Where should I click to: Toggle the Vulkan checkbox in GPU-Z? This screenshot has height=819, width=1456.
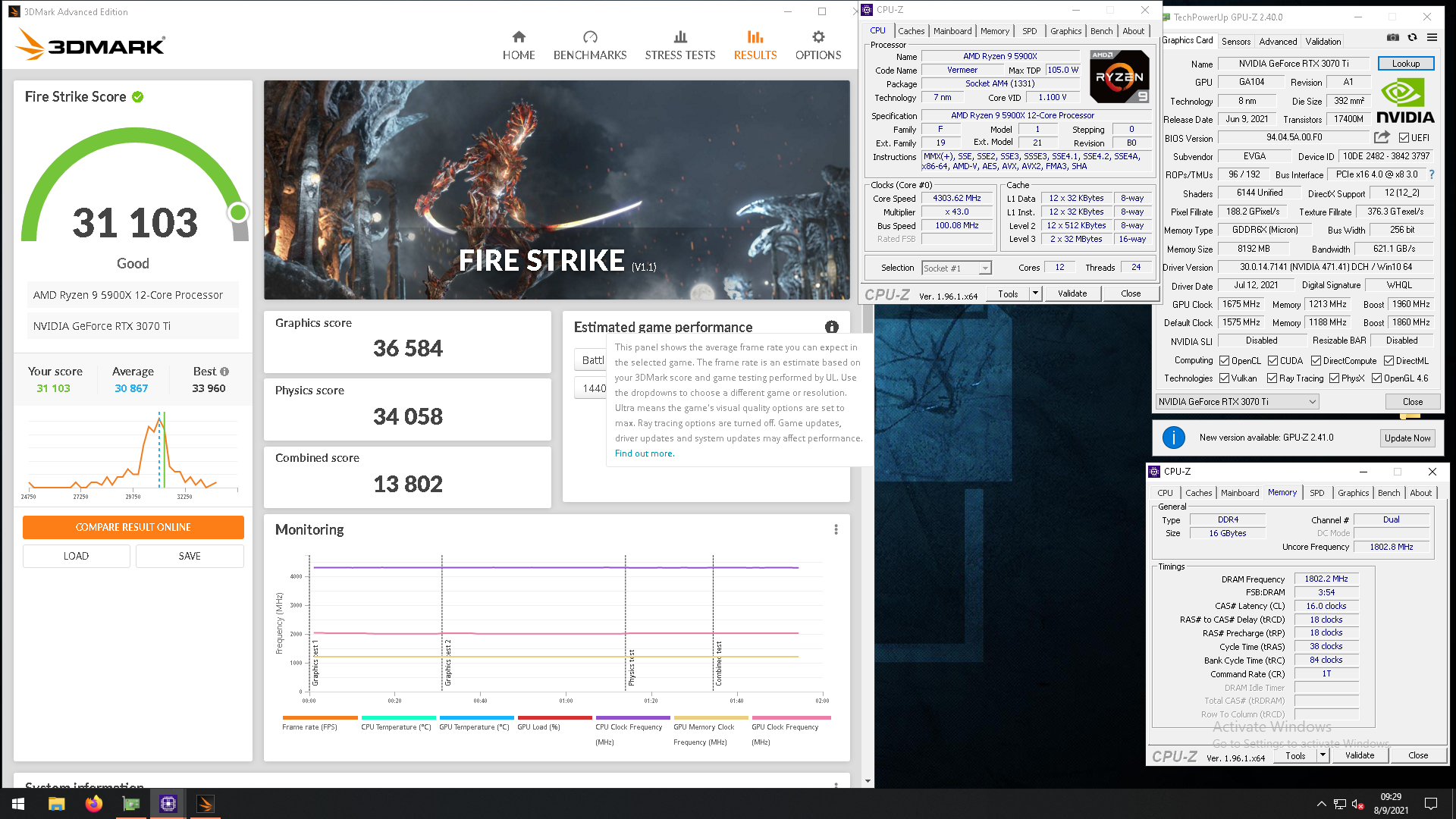(x=1225, y=378)
